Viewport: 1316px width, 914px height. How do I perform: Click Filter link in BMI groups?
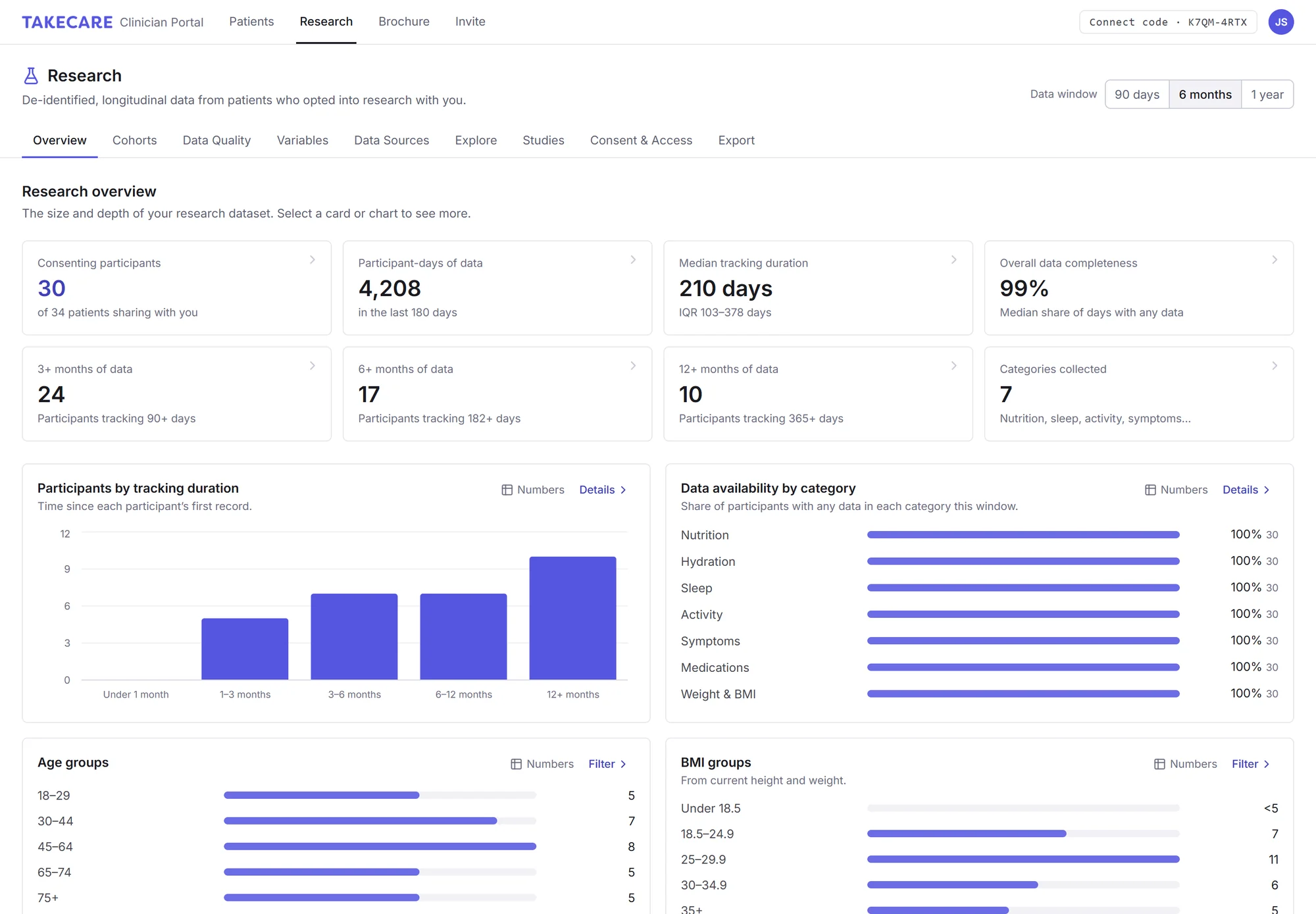1251,764
